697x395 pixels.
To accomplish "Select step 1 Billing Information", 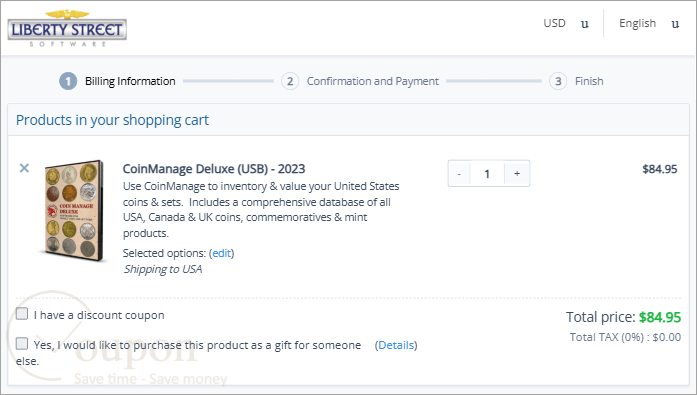I will pyautogui.click(x=117, y=81).
